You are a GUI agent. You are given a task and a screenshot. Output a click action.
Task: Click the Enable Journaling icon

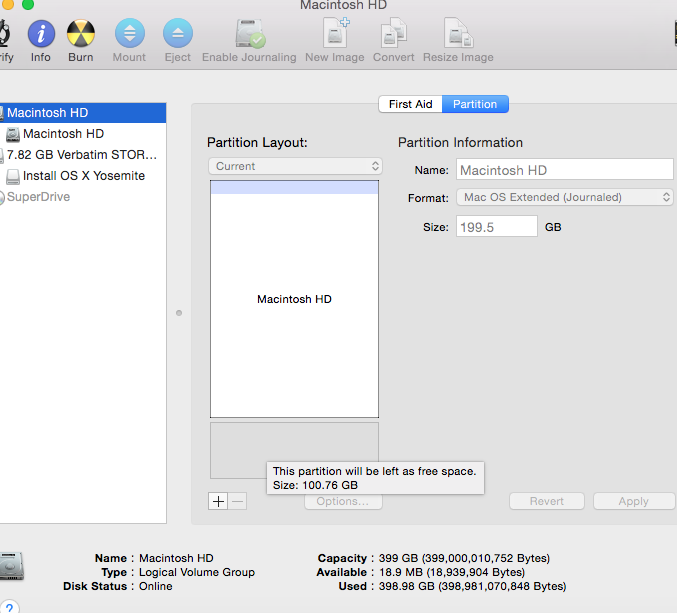click(x=250, y=33)
